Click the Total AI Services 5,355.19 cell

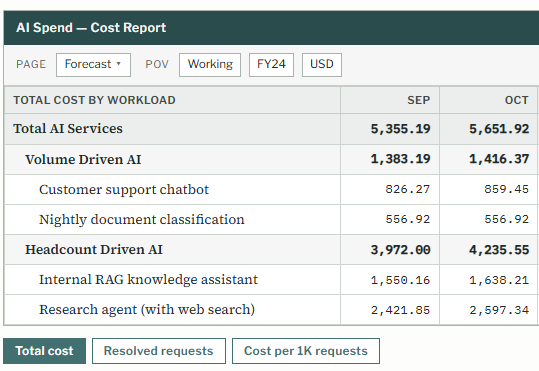tap(390, 129)
